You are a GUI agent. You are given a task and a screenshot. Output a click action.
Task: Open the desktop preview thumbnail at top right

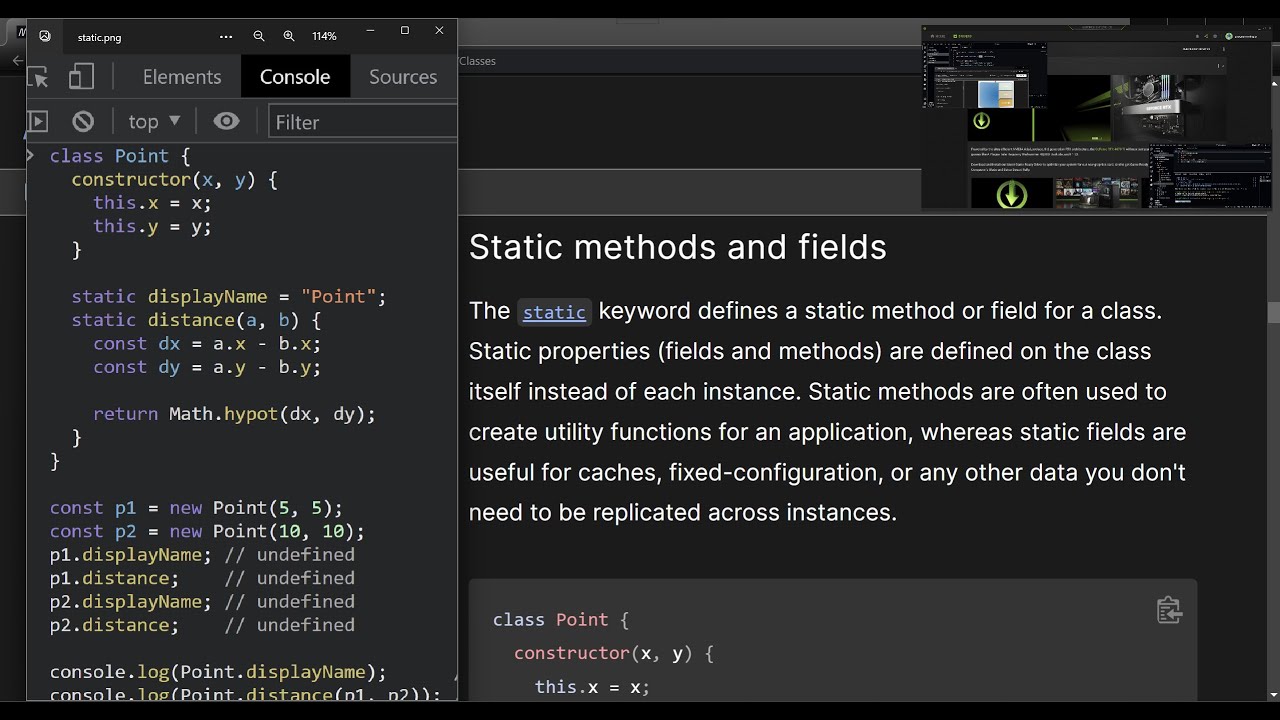1096,117
